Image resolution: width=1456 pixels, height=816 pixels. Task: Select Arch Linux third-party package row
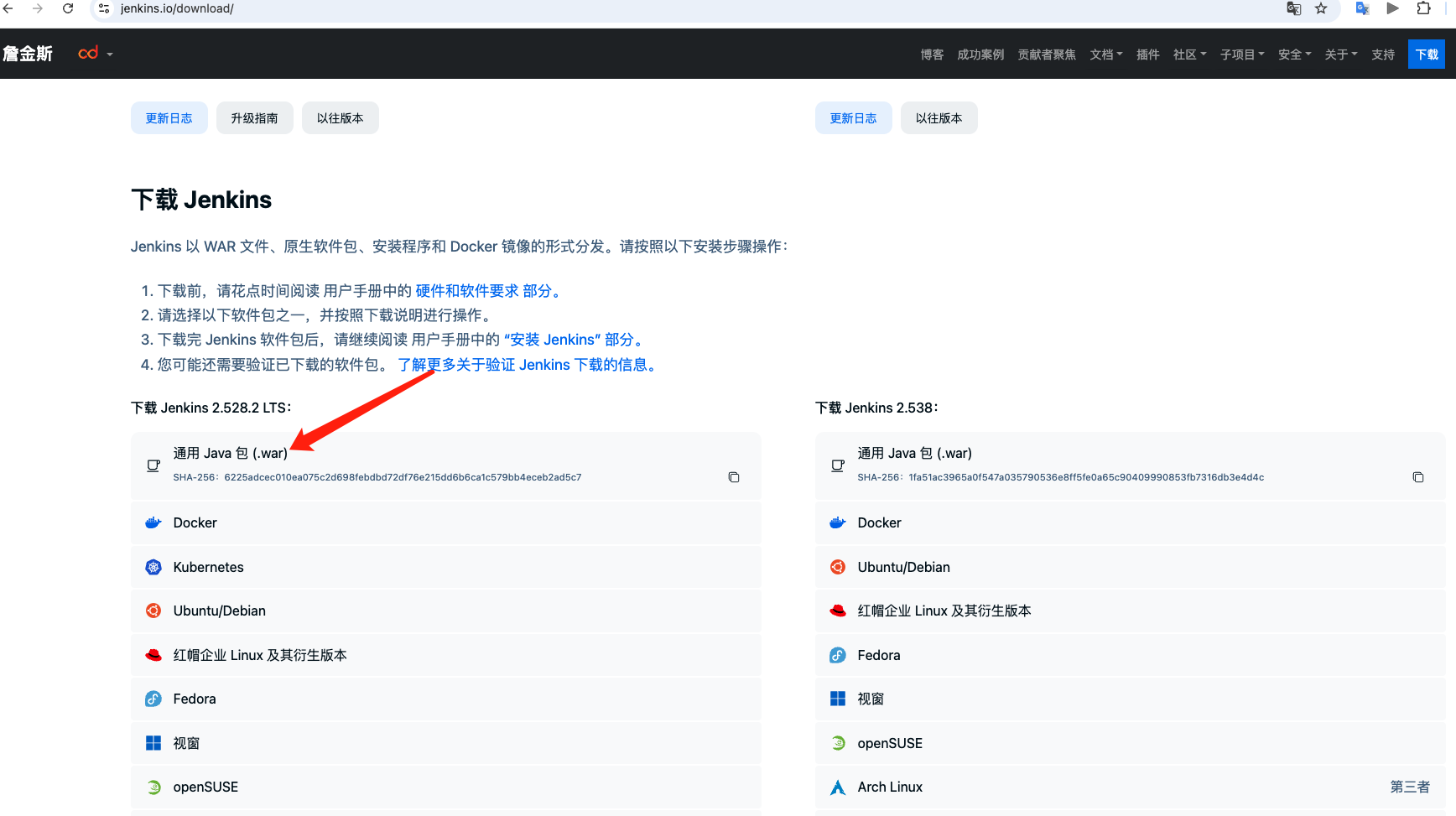[x=1131, y=787]
